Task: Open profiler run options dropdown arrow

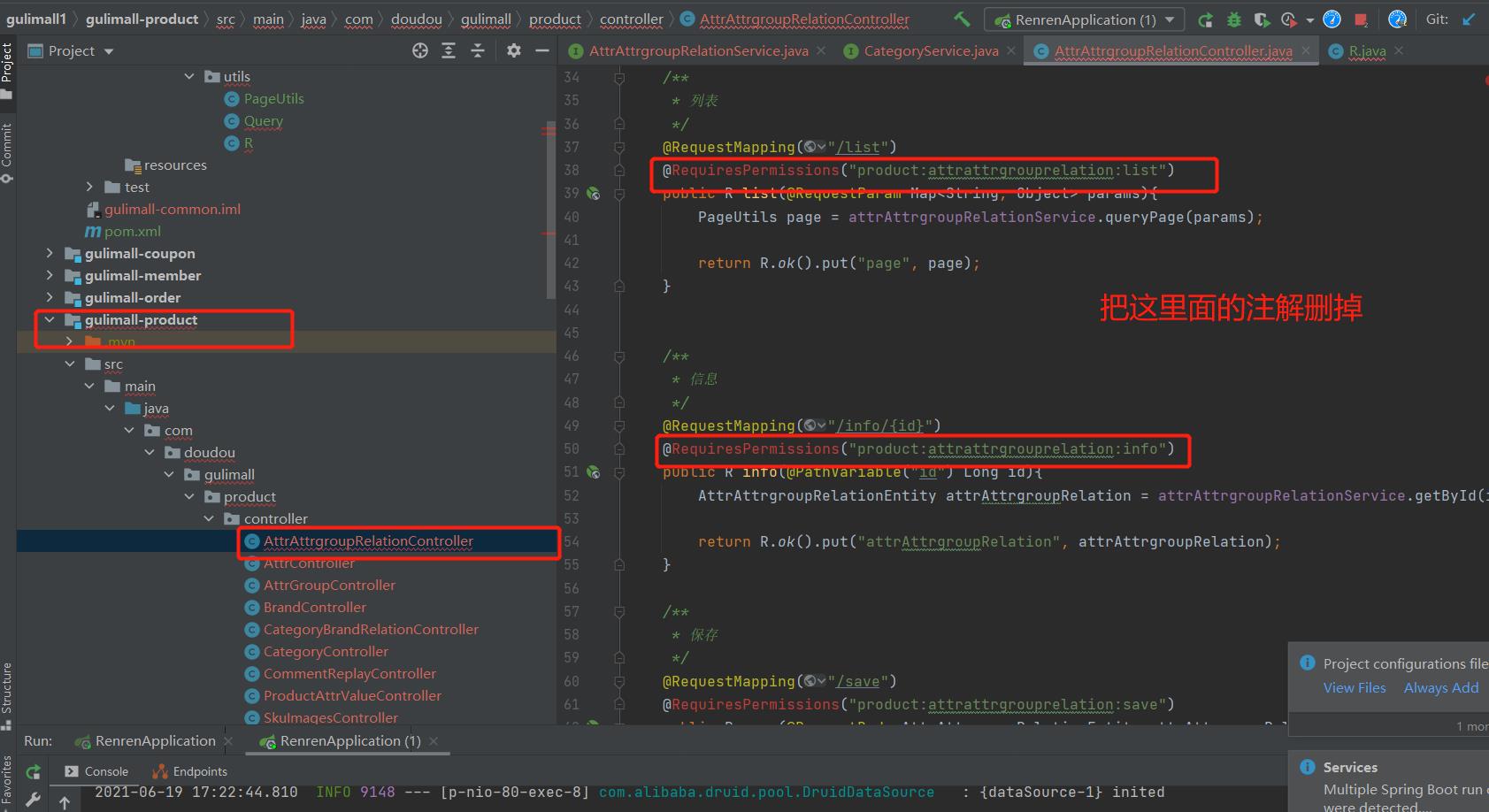Action: point(1310,20)
